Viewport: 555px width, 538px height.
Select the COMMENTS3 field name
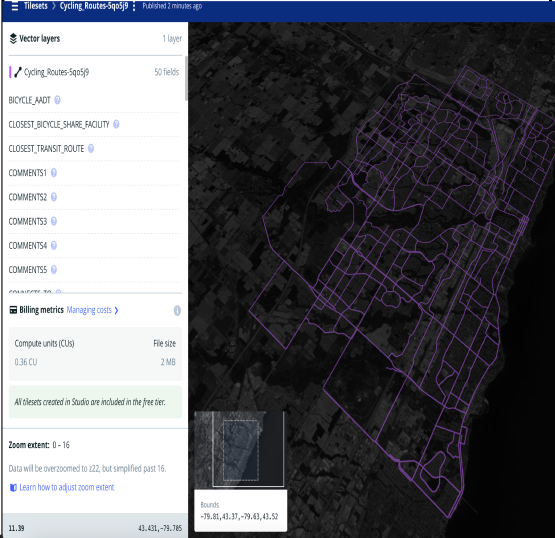[x=28, y=222]
